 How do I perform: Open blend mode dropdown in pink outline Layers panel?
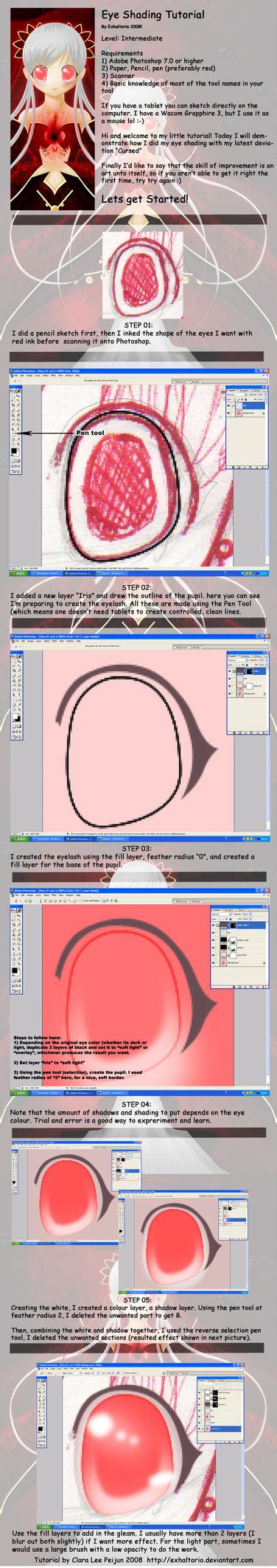tap(239, 659)
